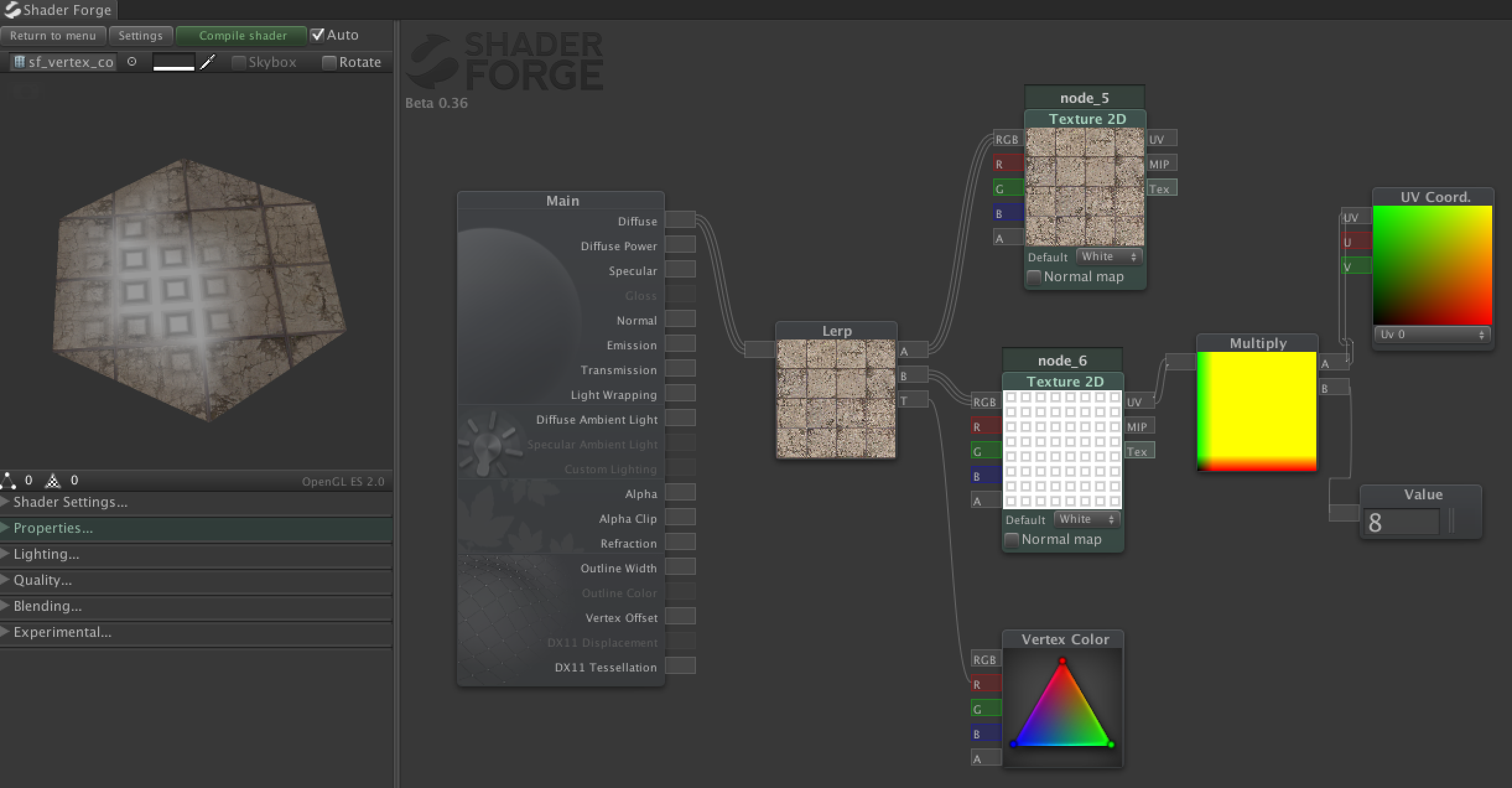The width and height of the screenshot is (1512, 788).
Task: Click Vertex Color A alpha output
Action: (x=986, y=758)
